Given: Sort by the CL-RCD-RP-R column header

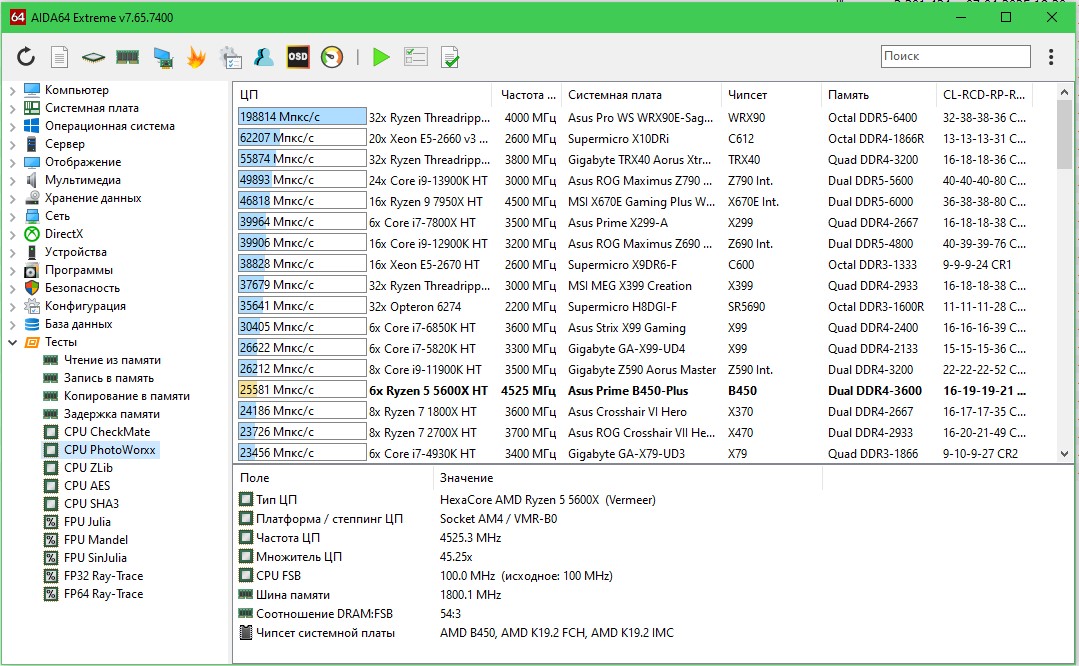Looking at the screenshot, I should (x=985, y=95).
